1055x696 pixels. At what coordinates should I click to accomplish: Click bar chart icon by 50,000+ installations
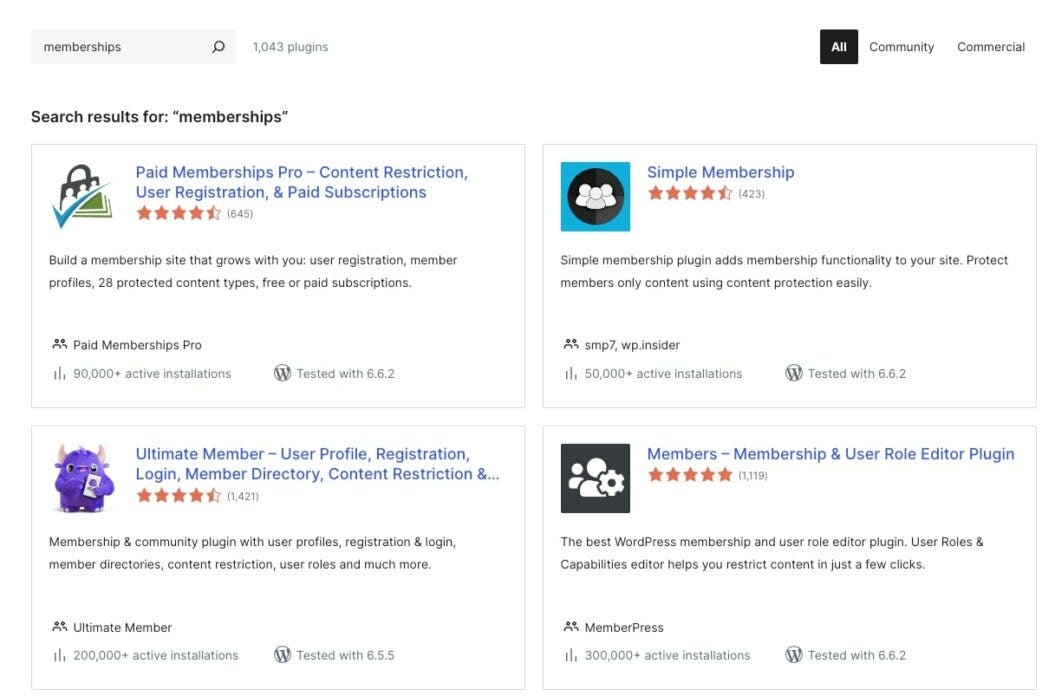[571, 373]
